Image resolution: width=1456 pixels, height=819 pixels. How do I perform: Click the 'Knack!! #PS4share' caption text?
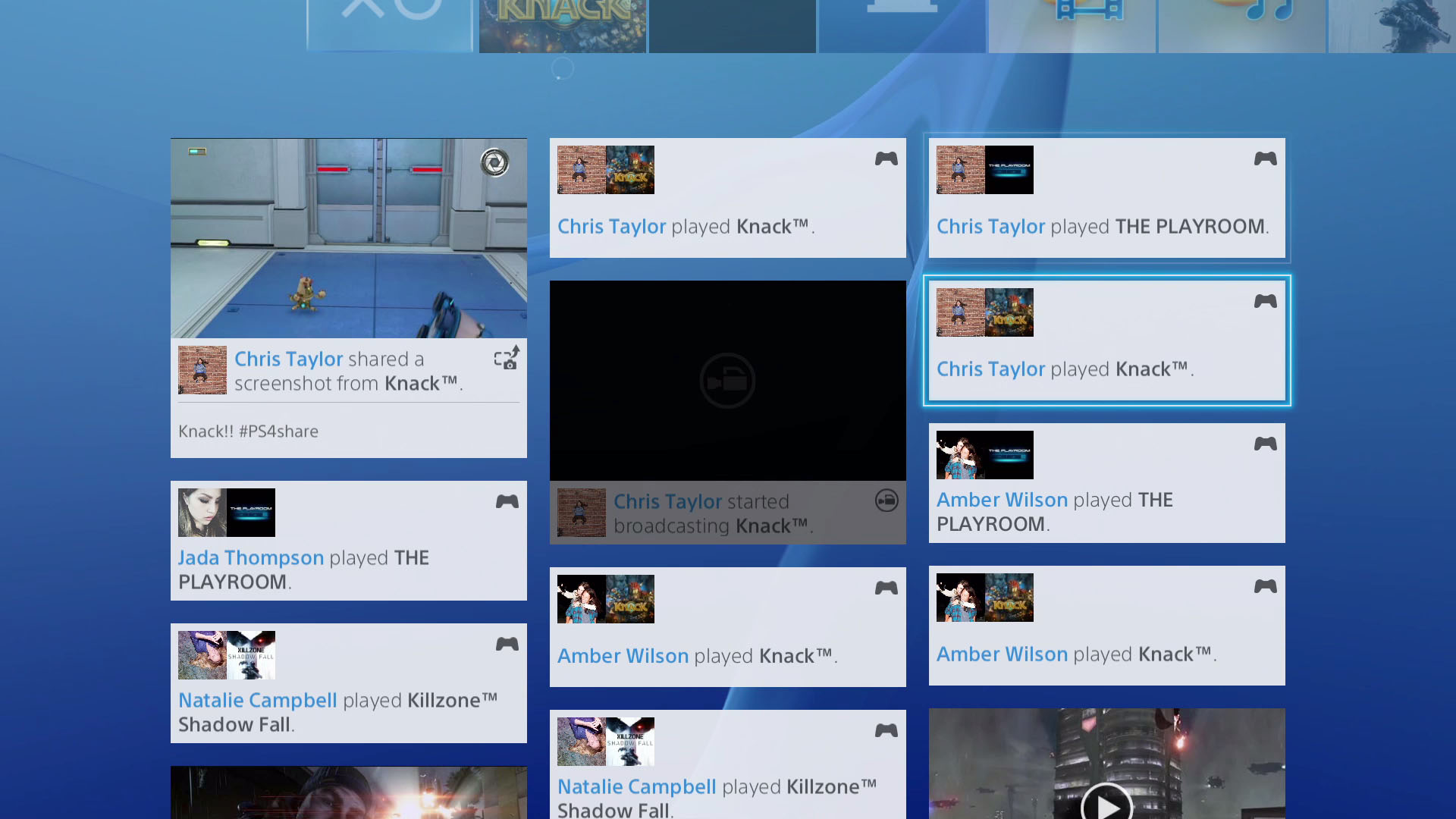coord(249,431)
